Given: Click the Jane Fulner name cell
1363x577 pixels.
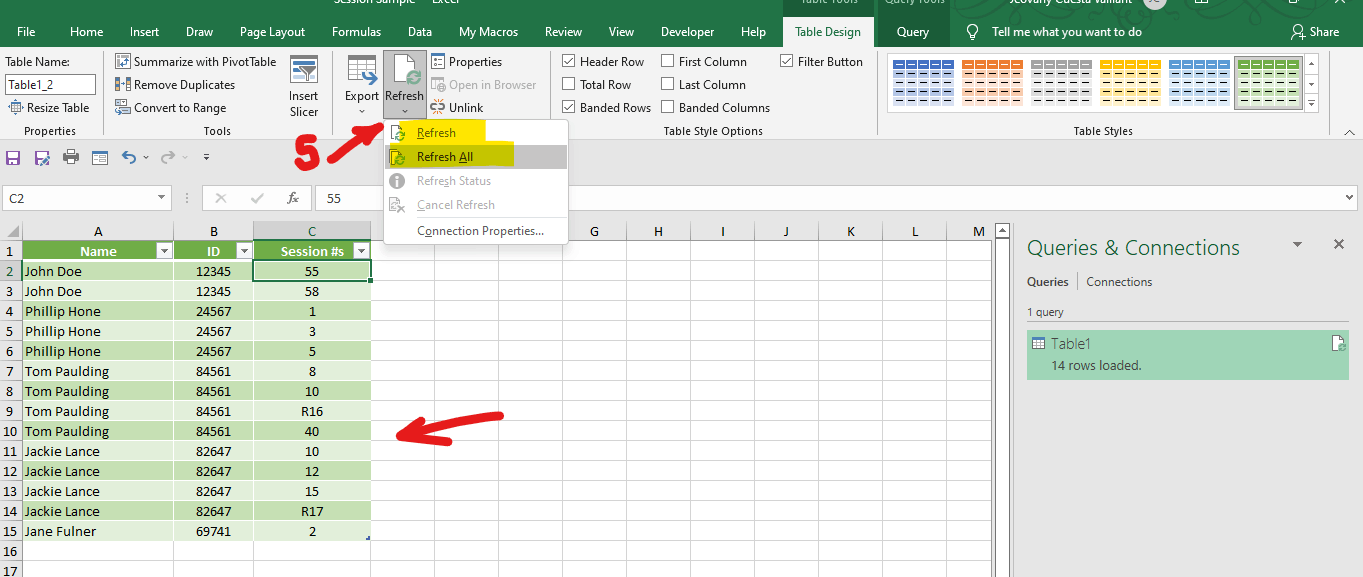Looking at the screenshot, I should point(98,531).
